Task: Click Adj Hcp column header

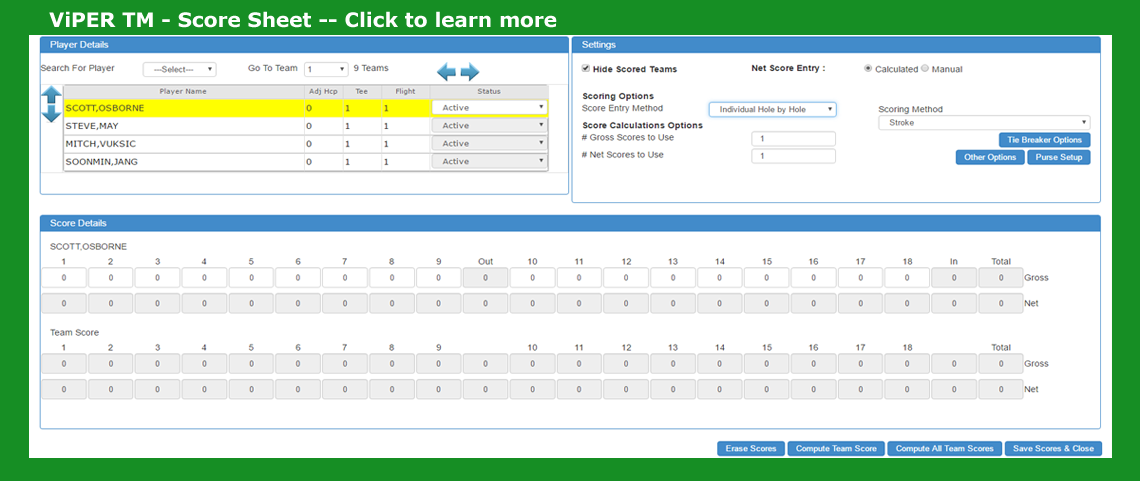Action: tap(324, 92)
